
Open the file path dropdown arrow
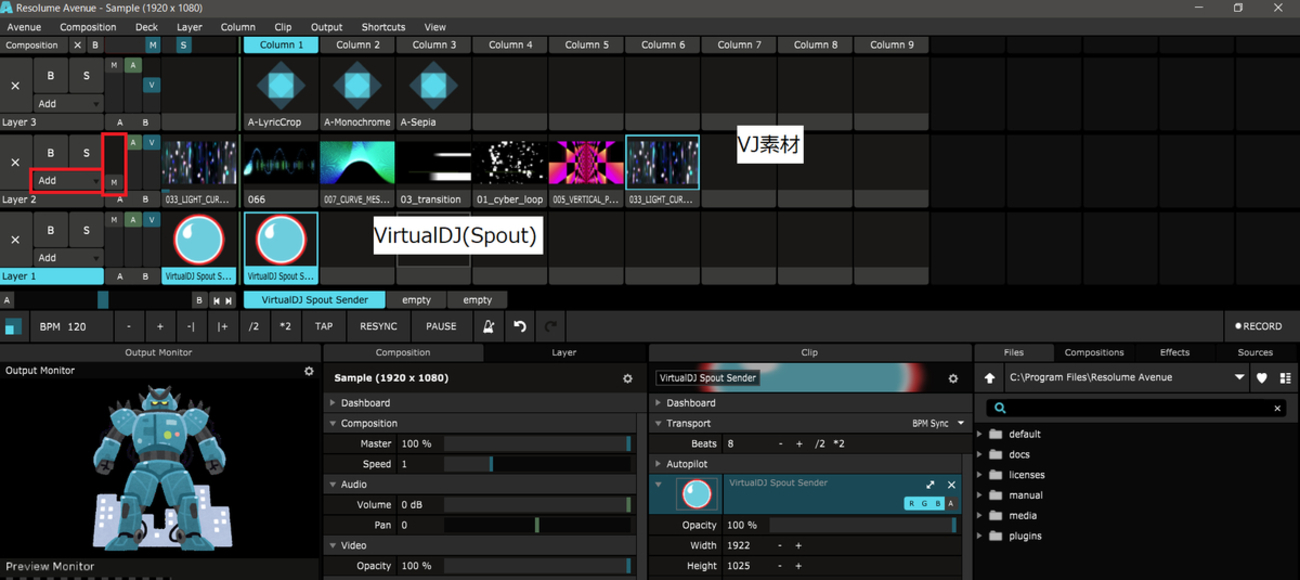tap(1240, 378)
